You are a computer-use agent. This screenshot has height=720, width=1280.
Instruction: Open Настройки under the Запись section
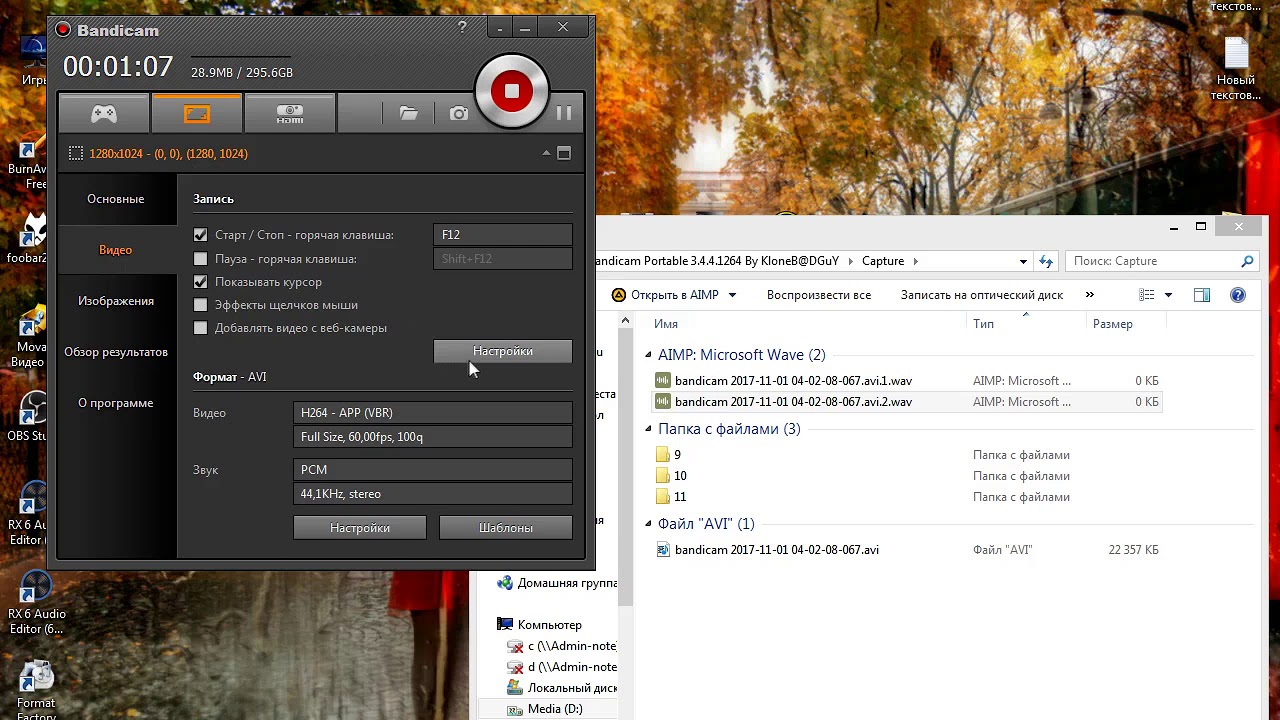click(503, 351)
